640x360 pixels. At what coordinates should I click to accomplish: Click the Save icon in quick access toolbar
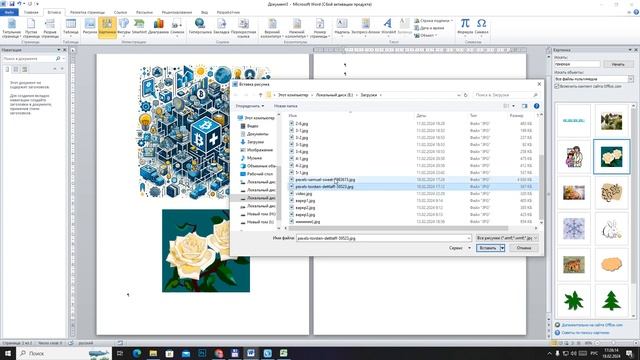point(11,4)
